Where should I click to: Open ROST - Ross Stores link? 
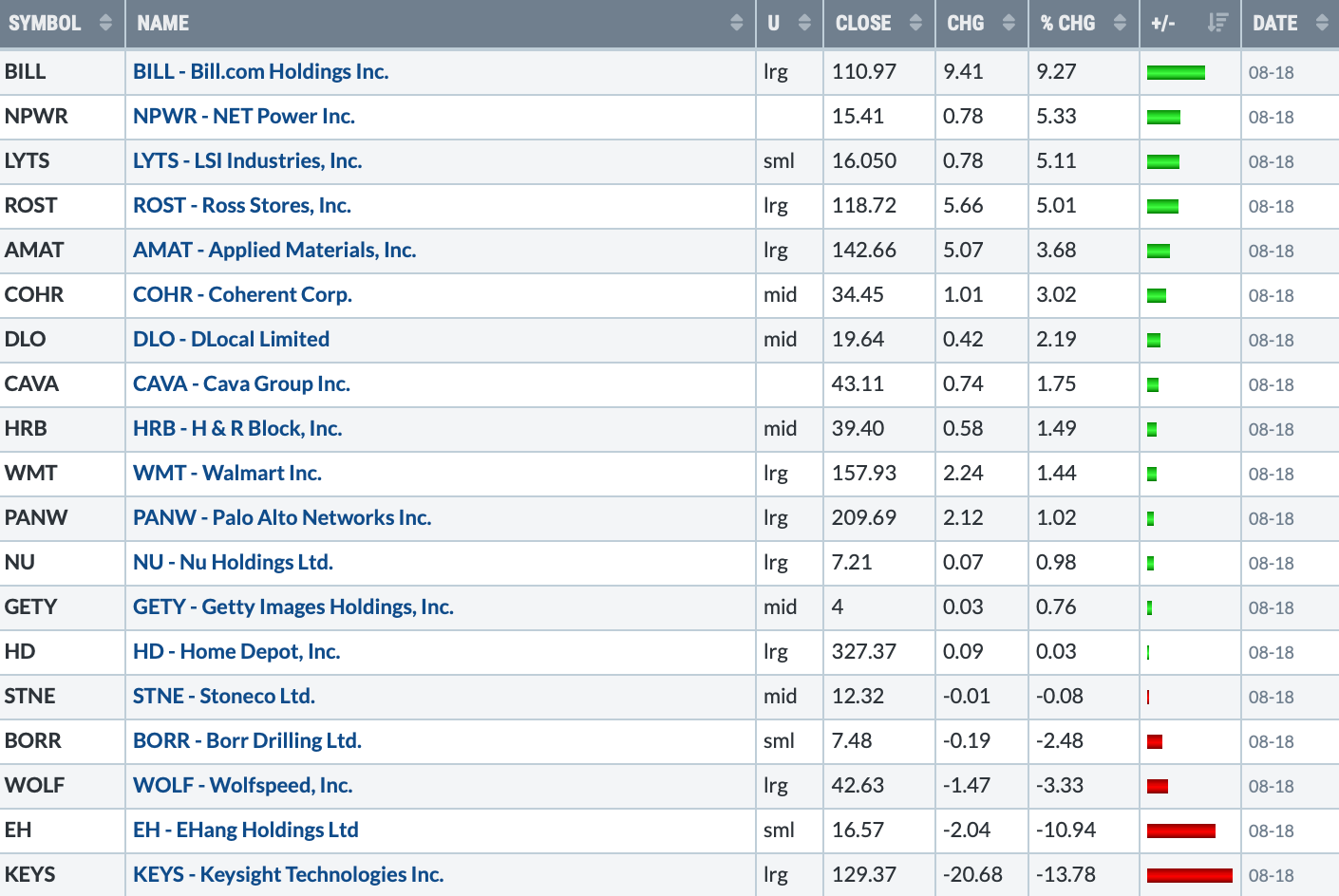point(242,205)
